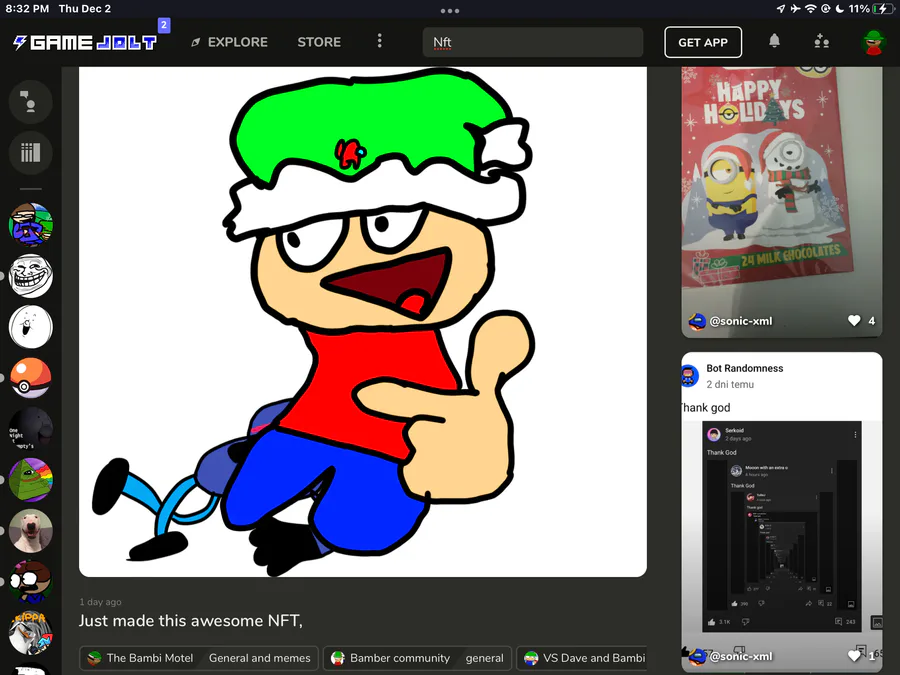Image resolution: width=900 pixels, height=675 pixels.
Task: Open the Bot Randomness author name
Action: click(744, 368)
